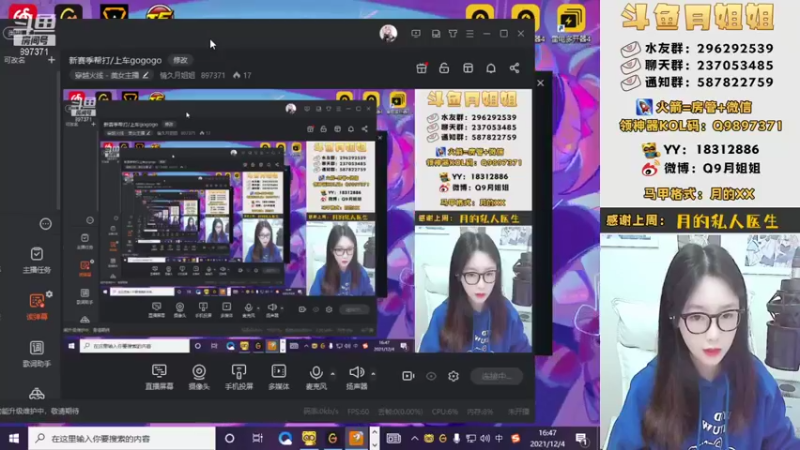Open Cortana circle on taskbar
800x450 pixels.
pos(230,438)
